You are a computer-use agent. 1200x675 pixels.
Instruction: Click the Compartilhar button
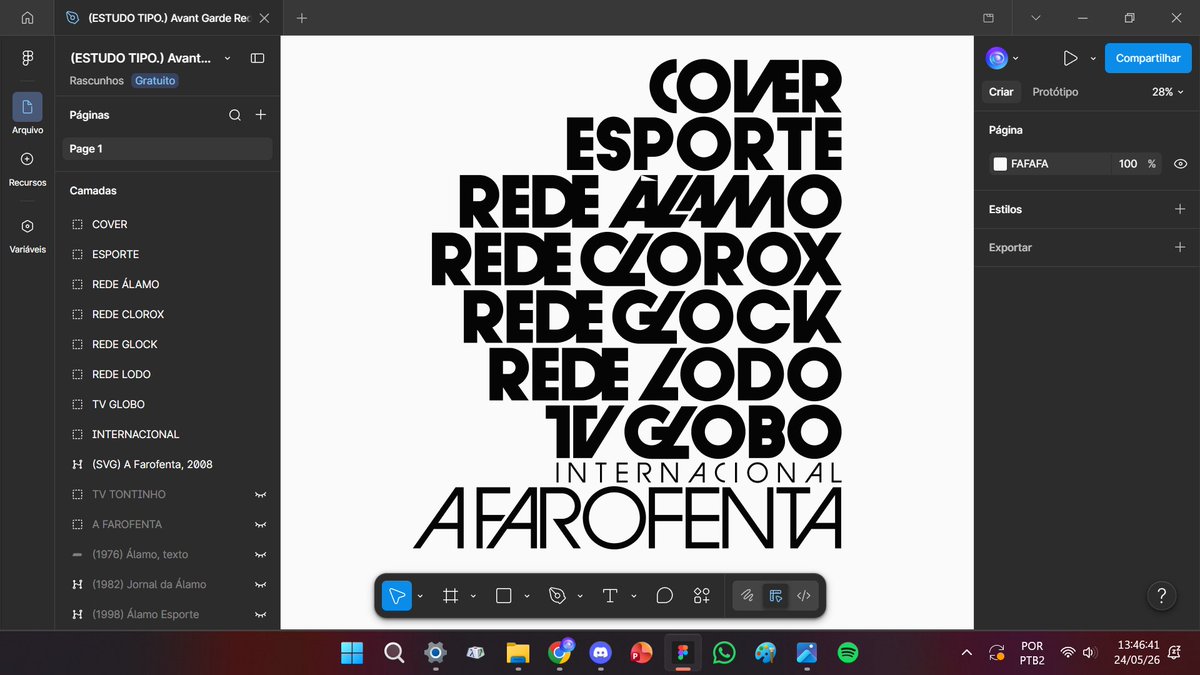pos(1148,58)
